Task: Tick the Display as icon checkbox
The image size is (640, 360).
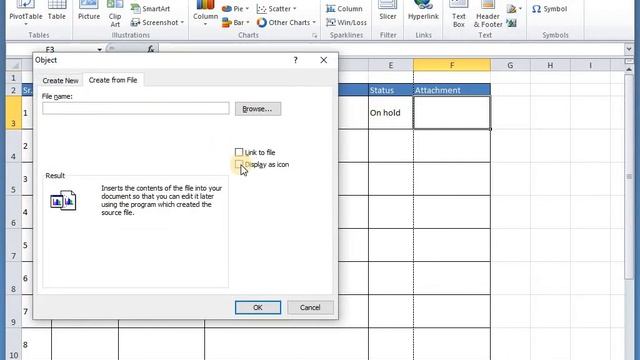Action: tap(239, 164)
